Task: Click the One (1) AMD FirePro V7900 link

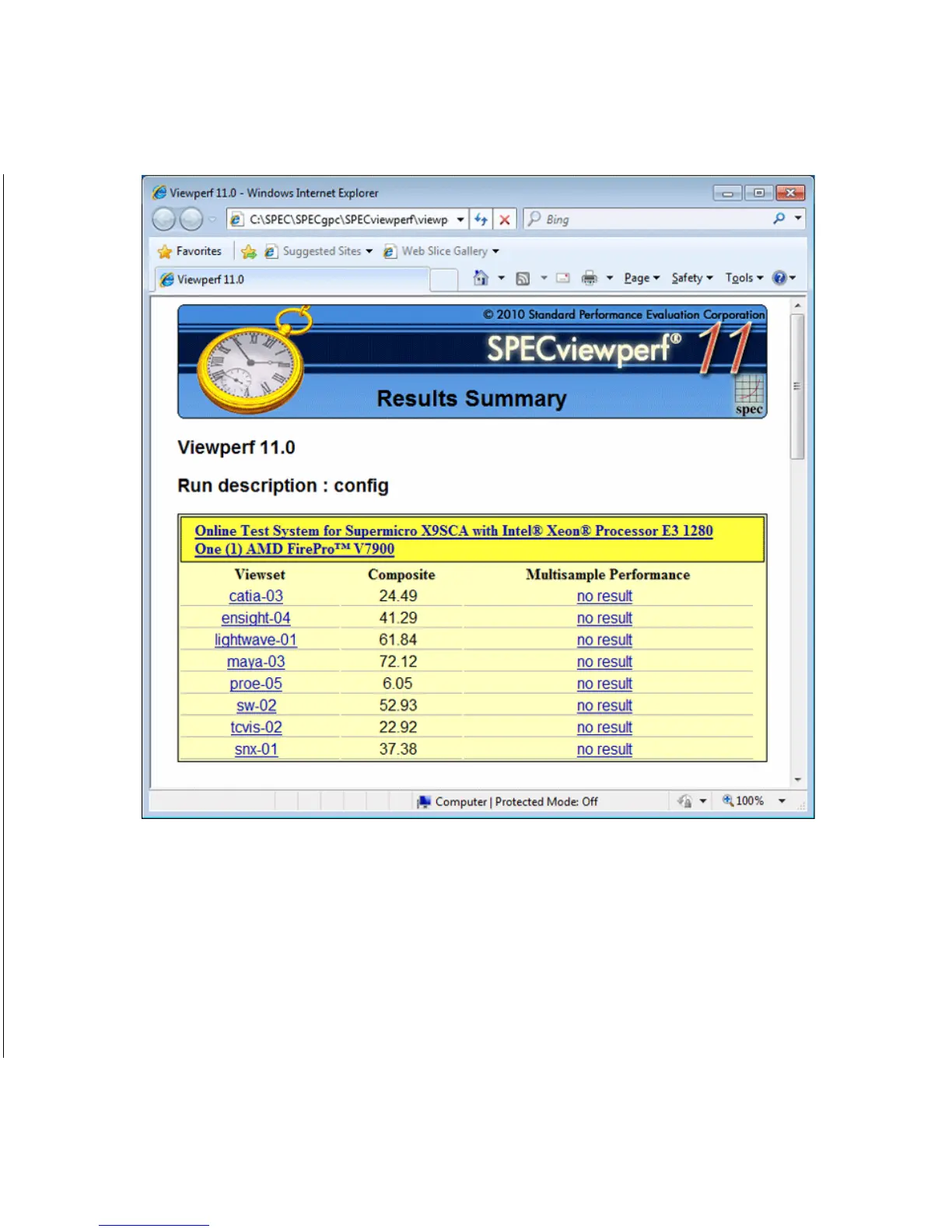Action: [294, 548]
